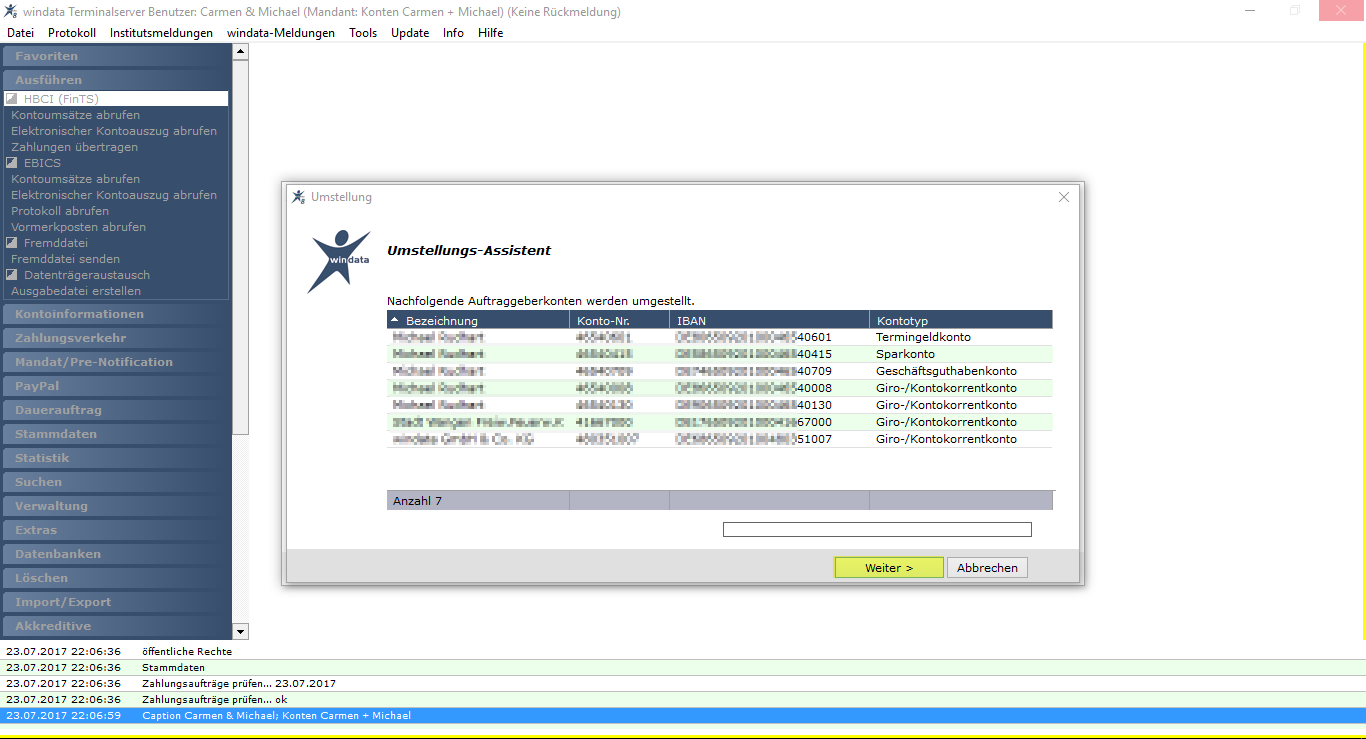Collapse the Datenträgeraustausch group icon
Screen dimensions: 1366x739
(x=12, y=275)
